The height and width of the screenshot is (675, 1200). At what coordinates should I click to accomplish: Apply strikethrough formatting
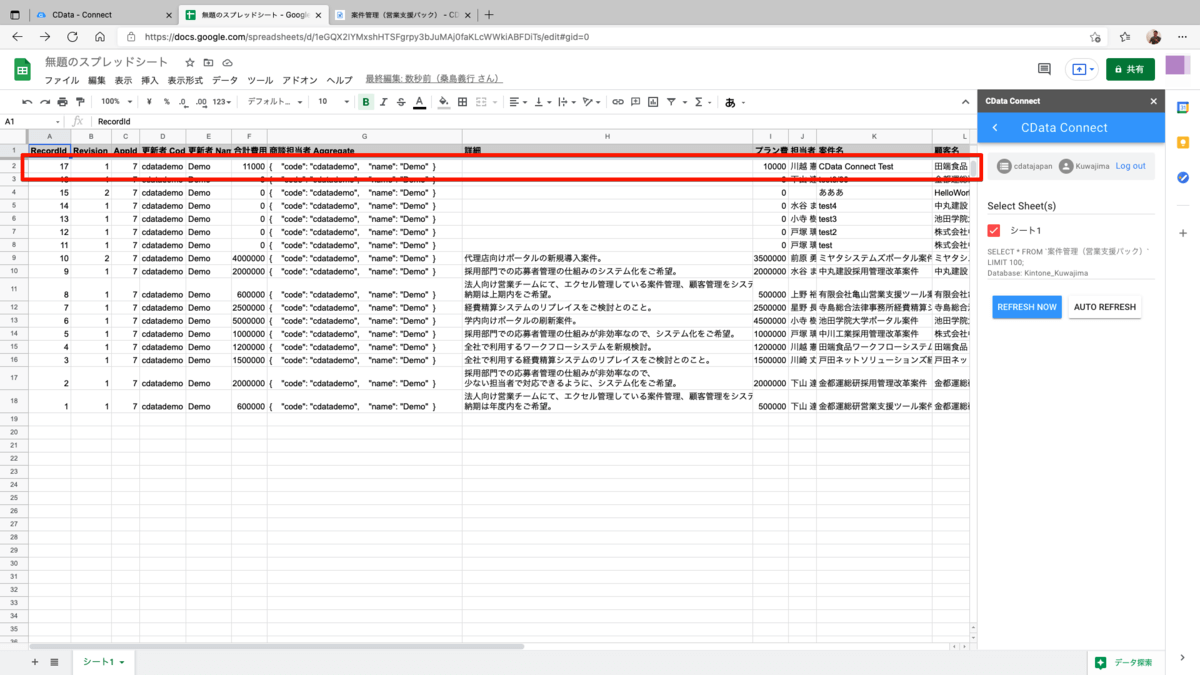[x=401, y=102]
